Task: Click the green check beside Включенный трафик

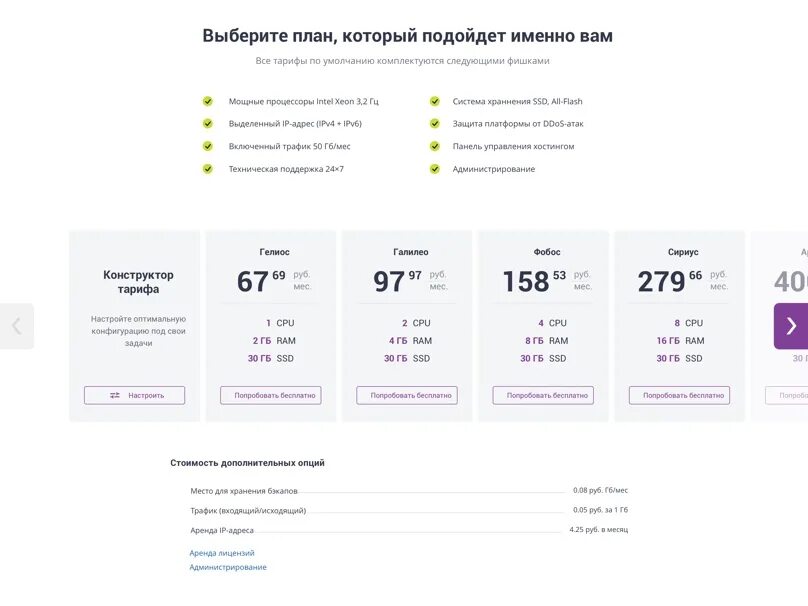Action: point(208,146)
